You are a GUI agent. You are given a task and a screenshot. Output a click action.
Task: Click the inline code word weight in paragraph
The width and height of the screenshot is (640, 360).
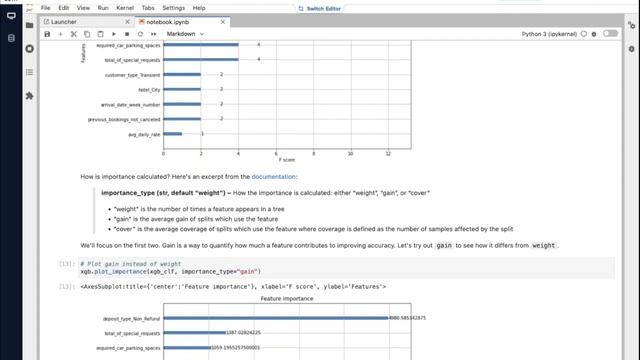pyautogui.click(x=544, y=245)
